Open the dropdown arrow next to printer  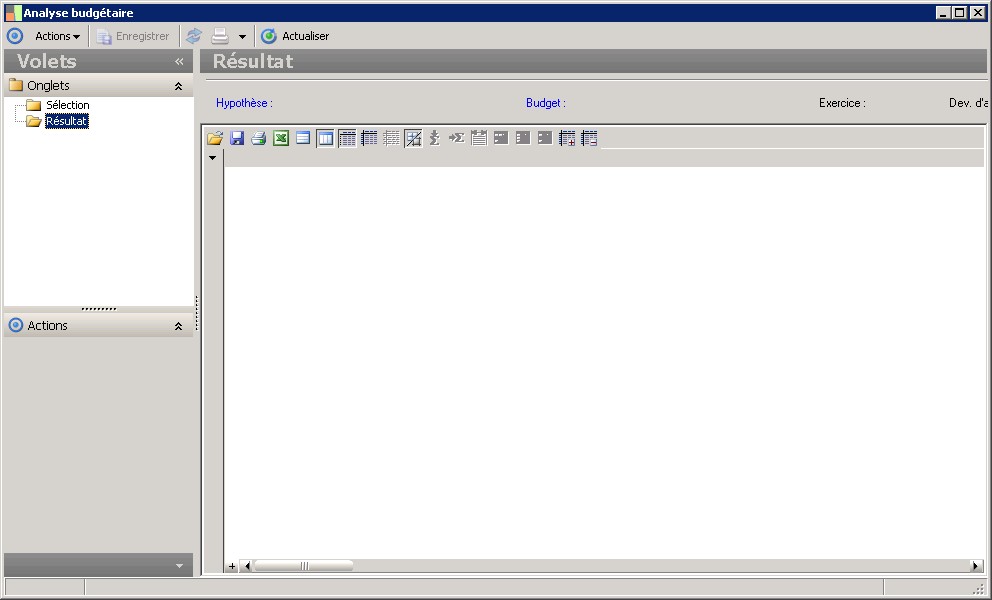242,37
